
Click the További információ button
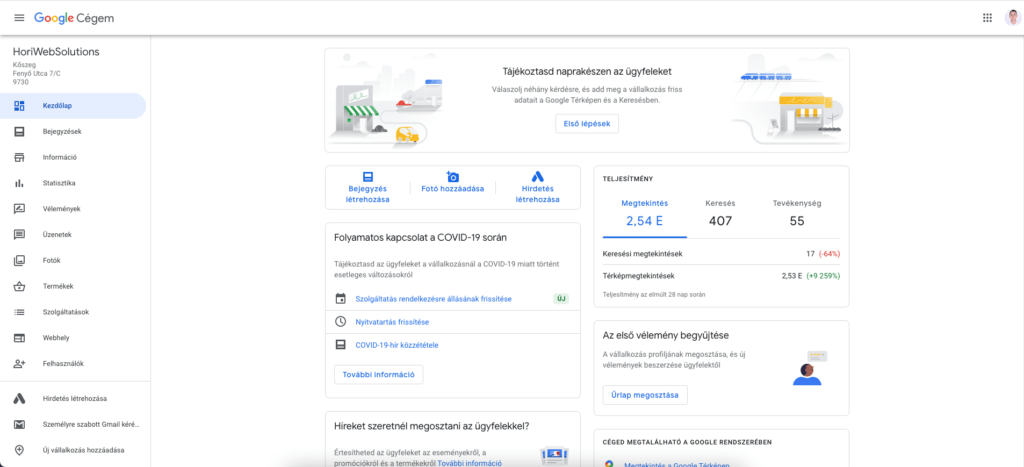click(379, 375)
